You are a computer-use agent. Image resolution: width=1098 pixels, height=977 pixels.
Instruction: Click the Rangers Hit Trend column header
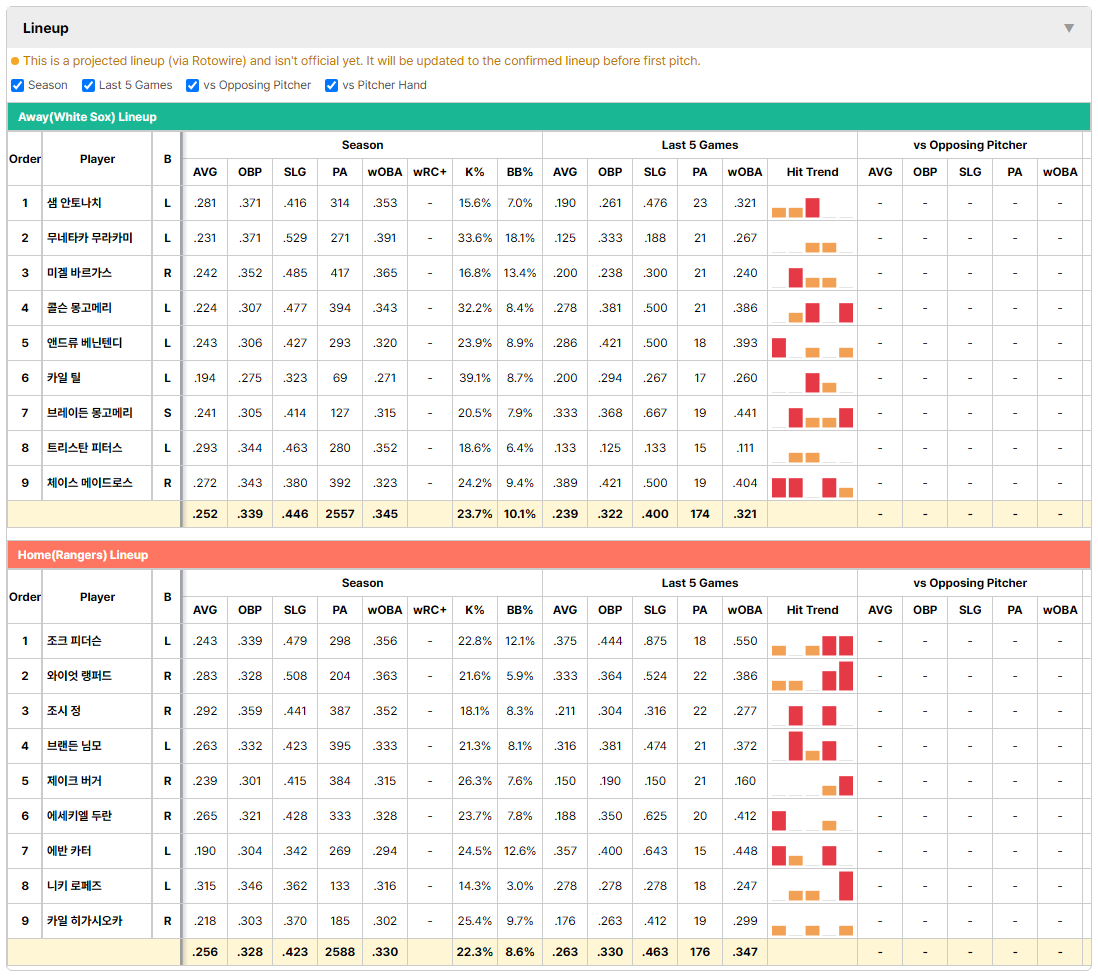click(x=812, y=610)
